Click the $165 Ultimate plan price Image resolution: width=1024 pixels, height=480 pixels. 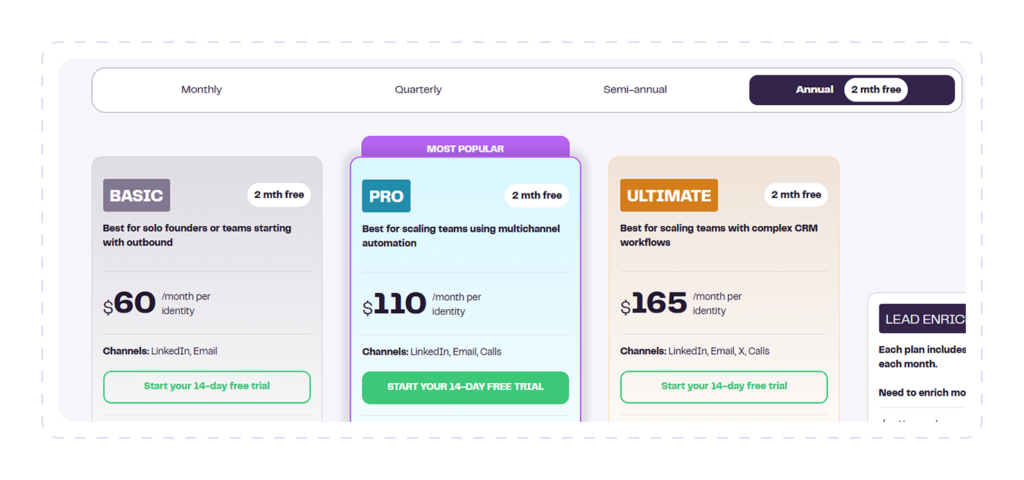click(654, 304)
